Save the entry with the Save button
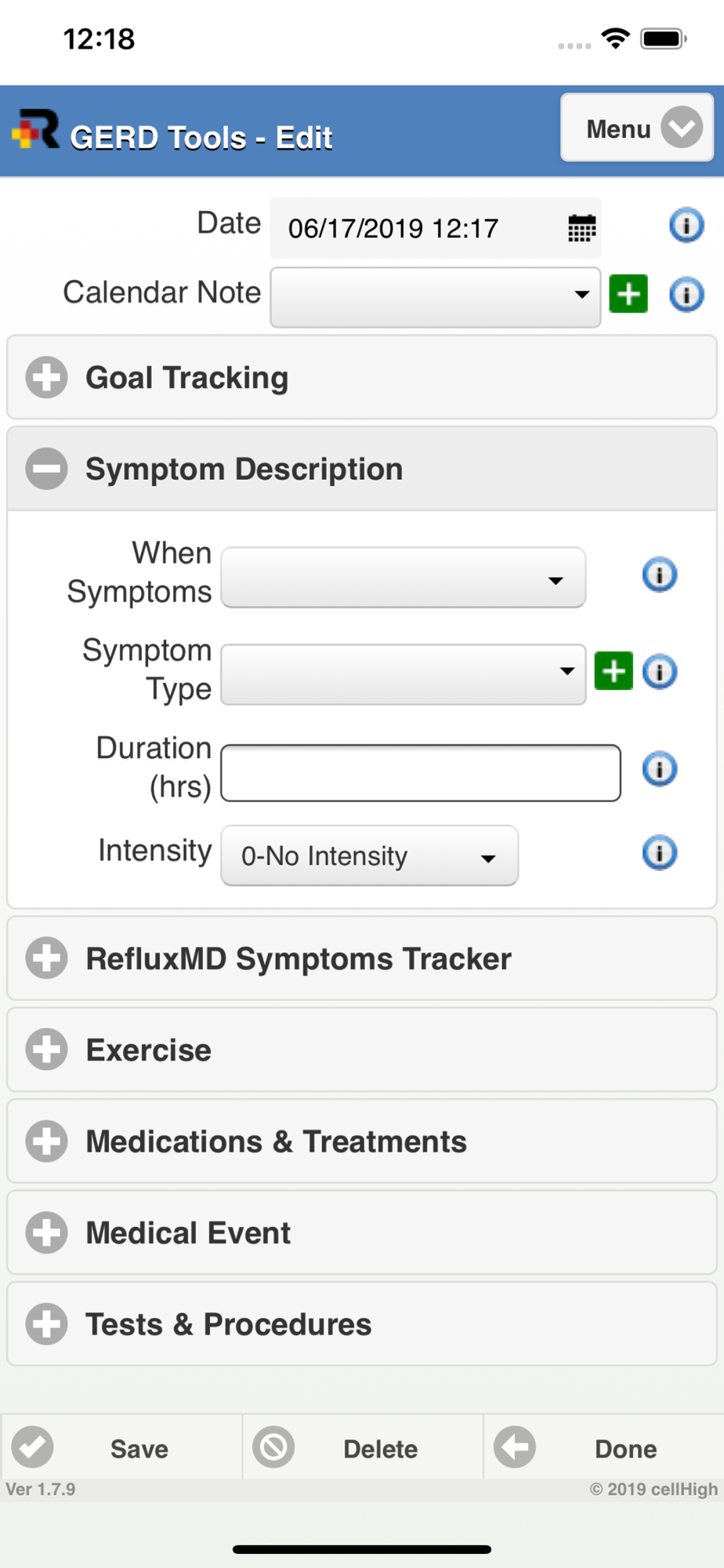The height and width of the screenshot is (1568, 724). (x=121, y=1447)
